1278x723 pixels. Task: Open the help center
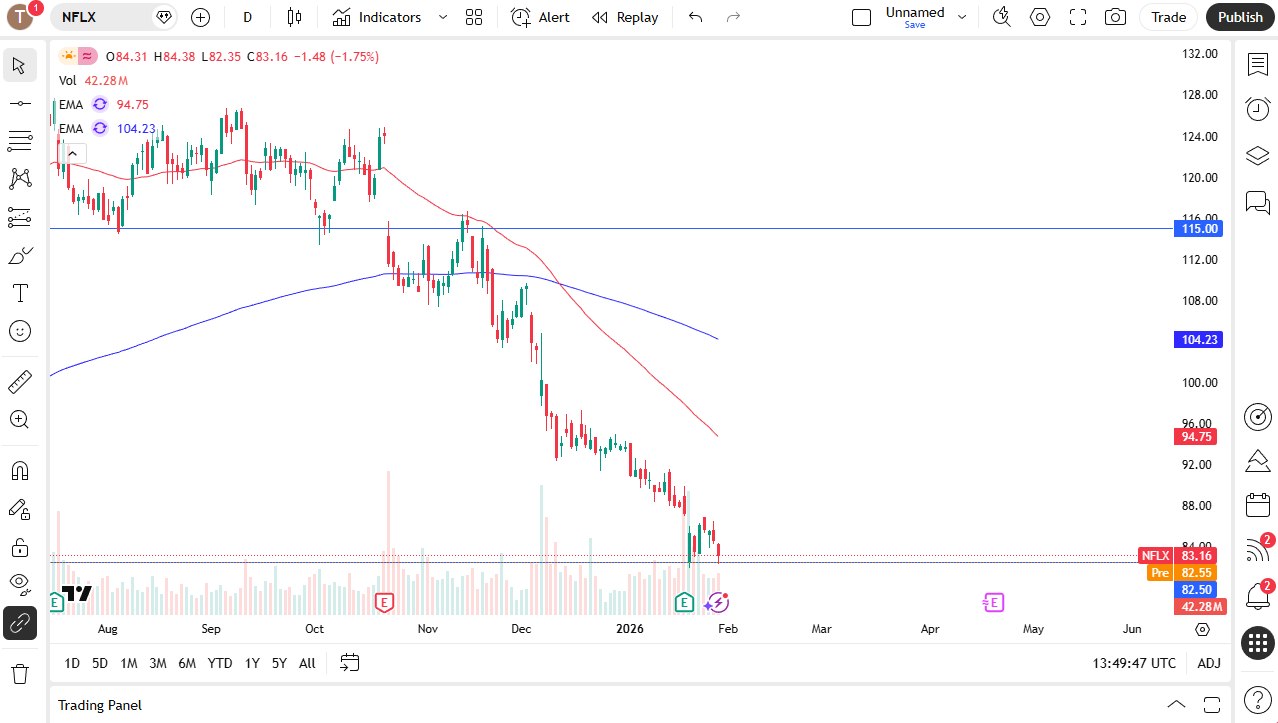point(1257,700)
